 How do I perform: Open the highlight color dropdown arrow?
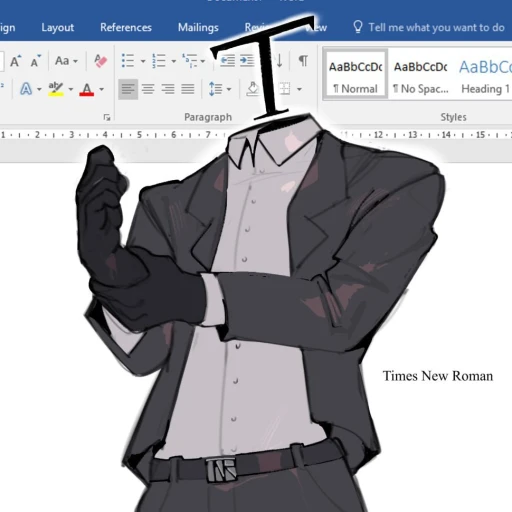(x=71, y=89)
